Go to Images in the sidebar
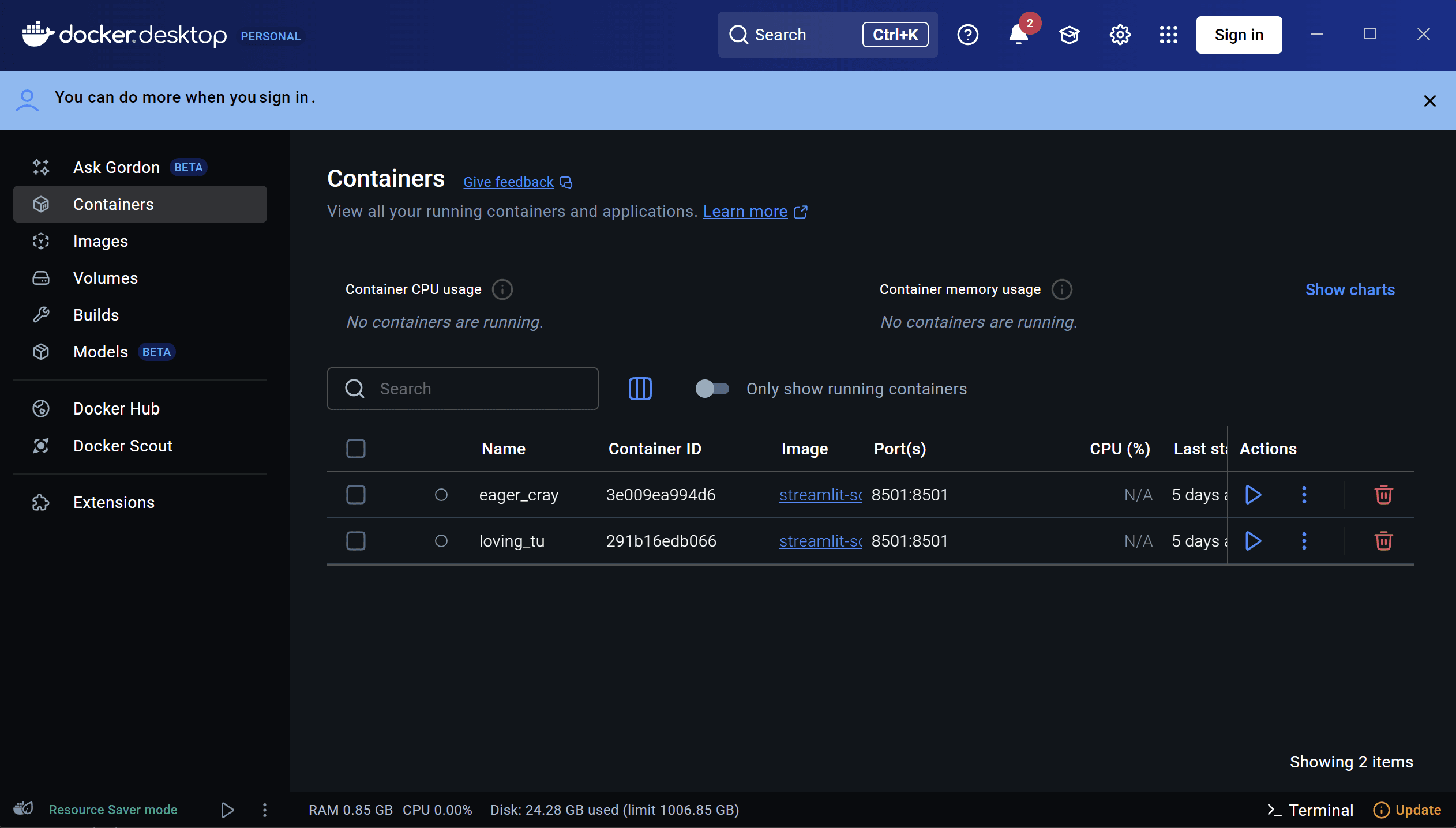Image resolution: width=1456 pixels, height=828 pixels. 100,241
